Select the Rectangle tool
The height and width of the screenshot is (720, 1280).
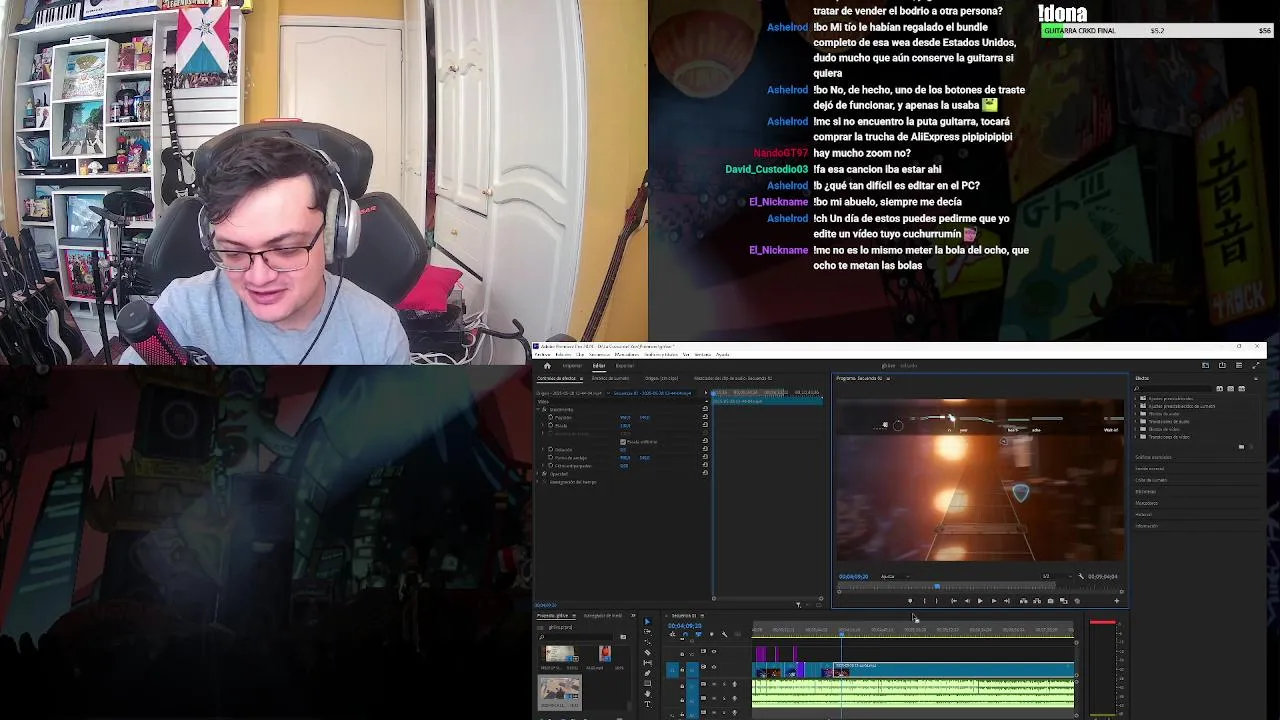coord(647,683)
